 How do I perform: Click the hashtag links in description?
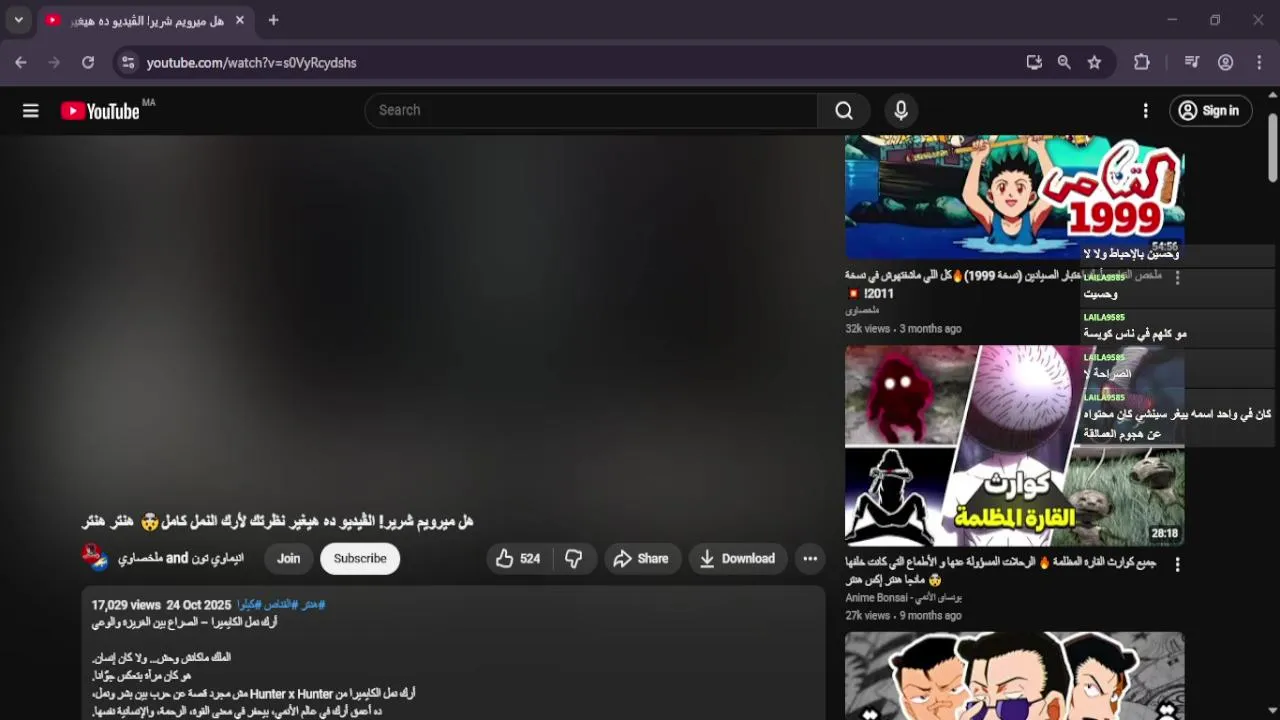point(281,605)
